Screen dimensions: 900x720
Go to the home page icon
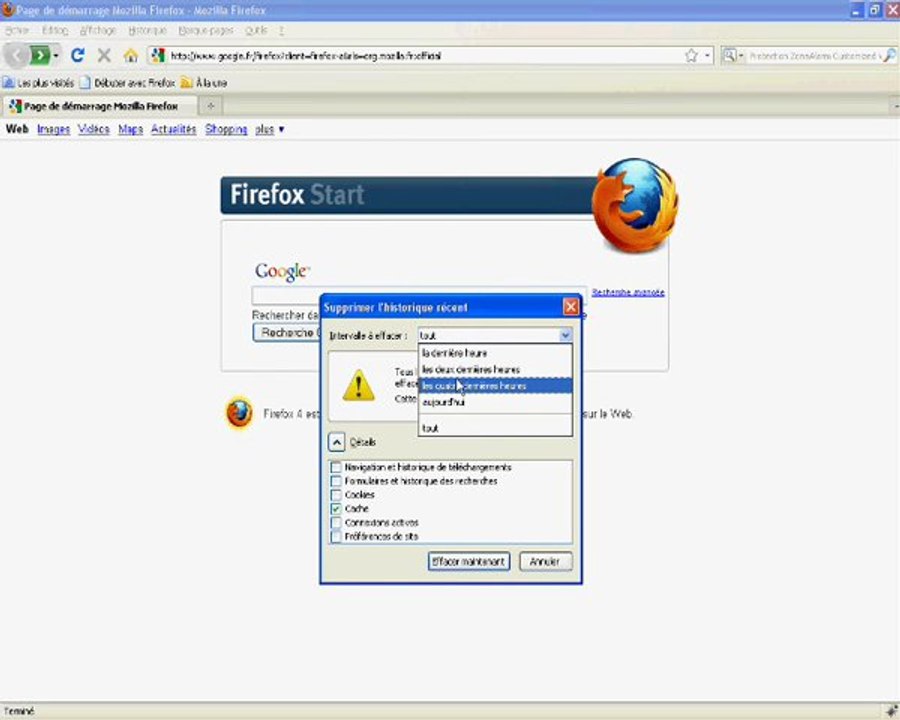pyautogui.click(x=131, y=56)
